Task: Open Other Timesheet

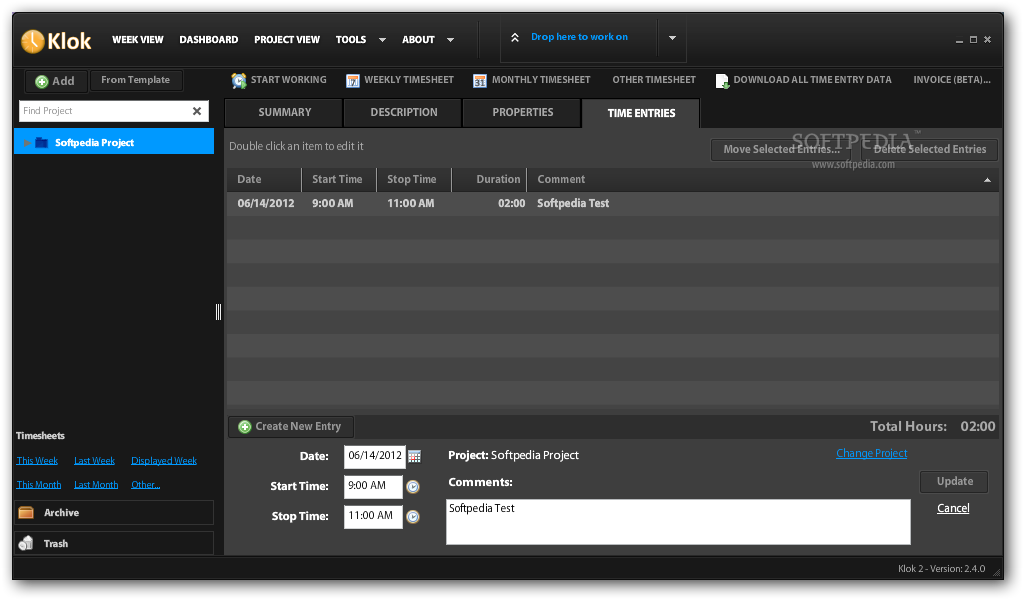Action: tap(654, 80)
